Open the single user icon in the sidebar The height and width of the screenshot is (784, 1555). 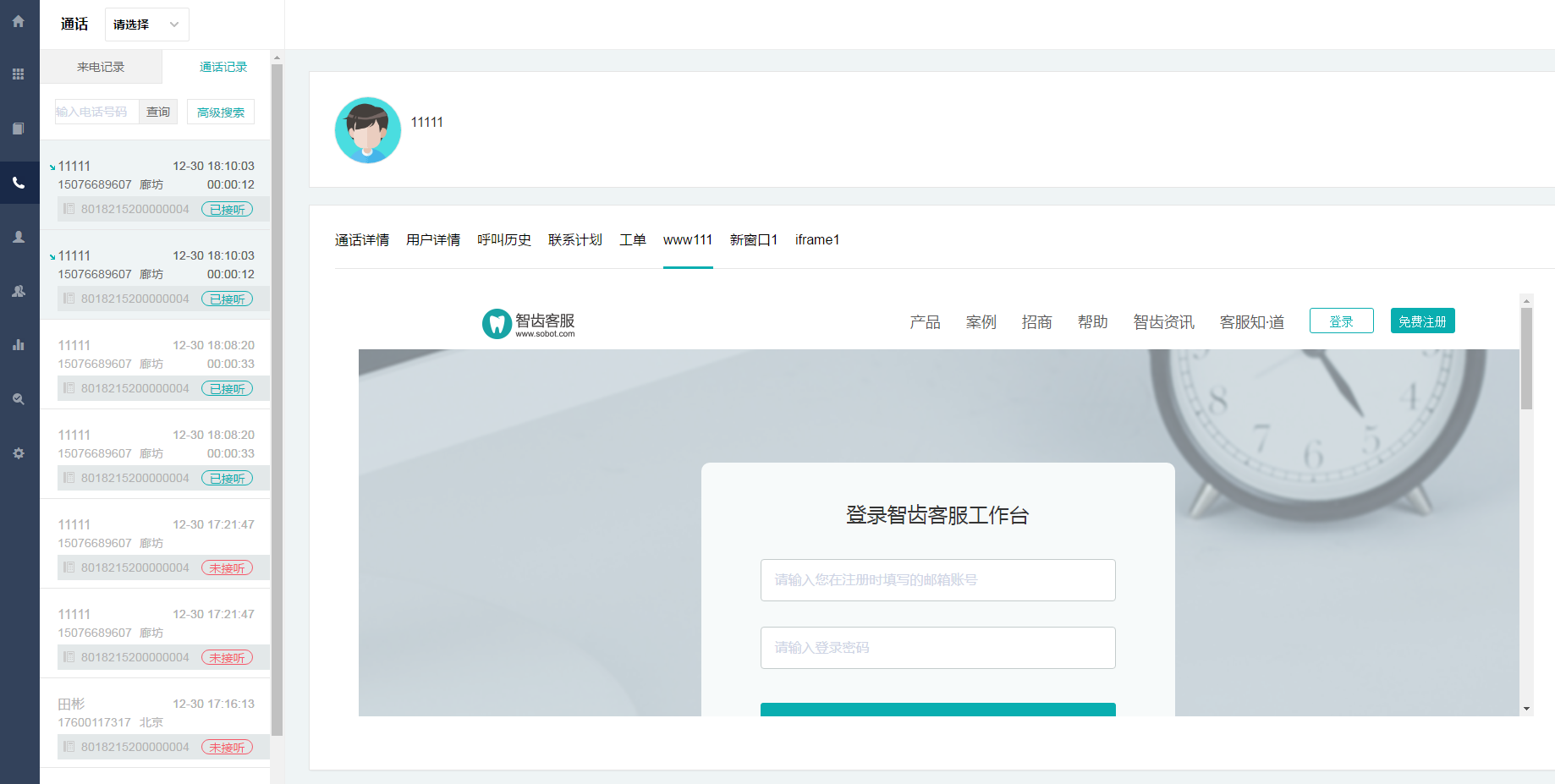click(x=19, y=237)
